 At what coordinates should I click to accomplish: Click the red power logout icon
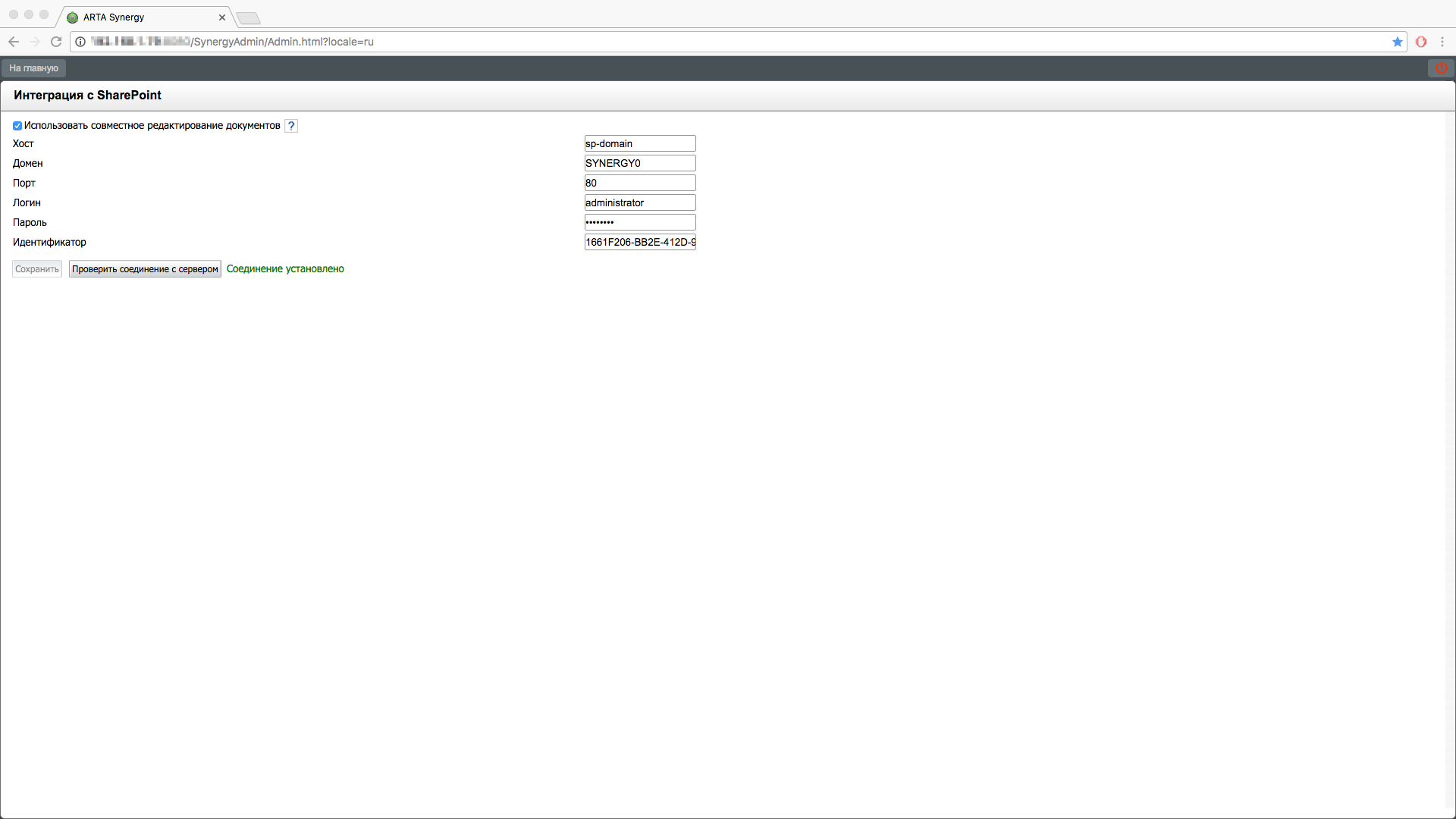tap(1441, 68)
